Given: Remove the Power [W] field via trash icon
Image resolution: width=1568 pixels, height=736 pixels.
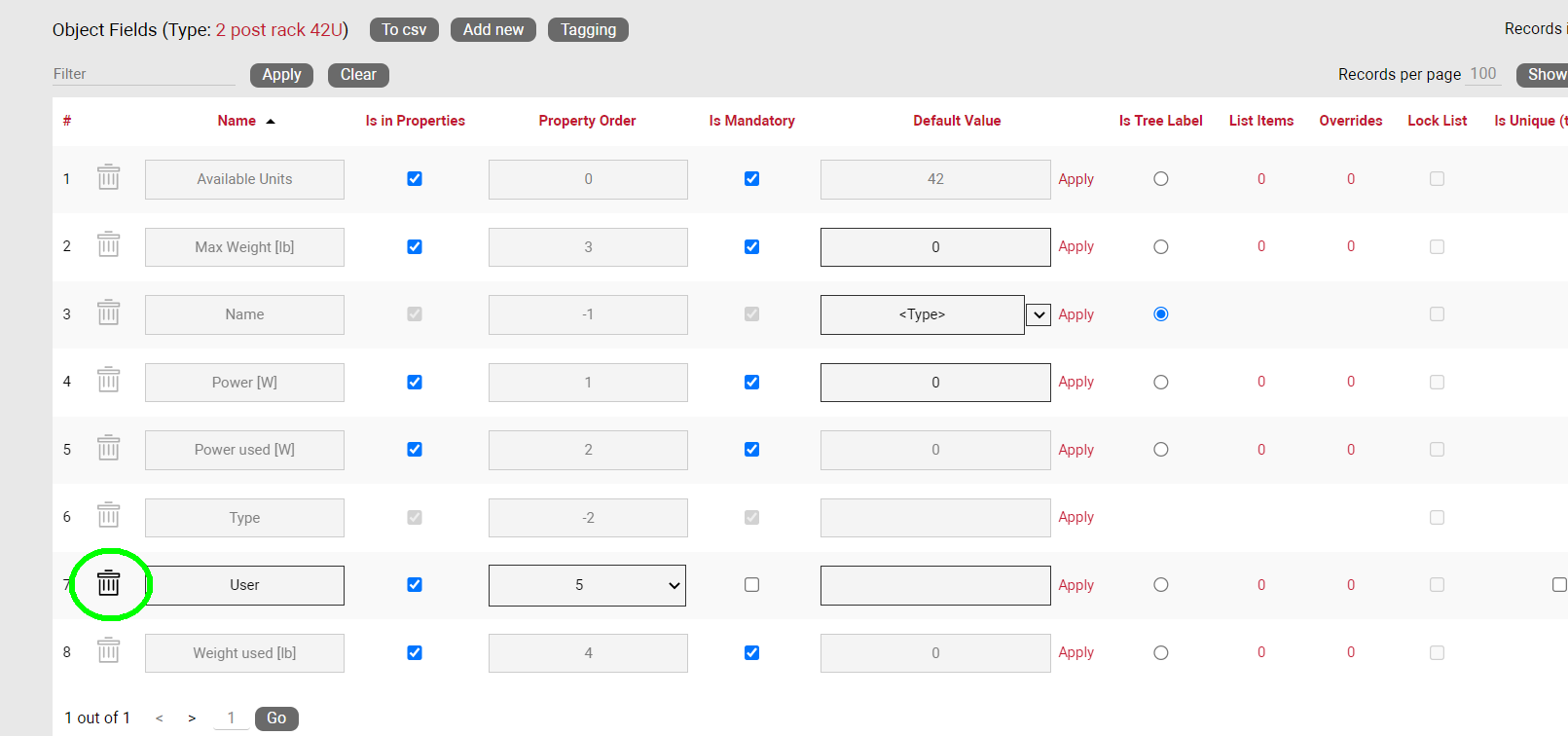Looking at the screenshot, I should coord(108,381).
